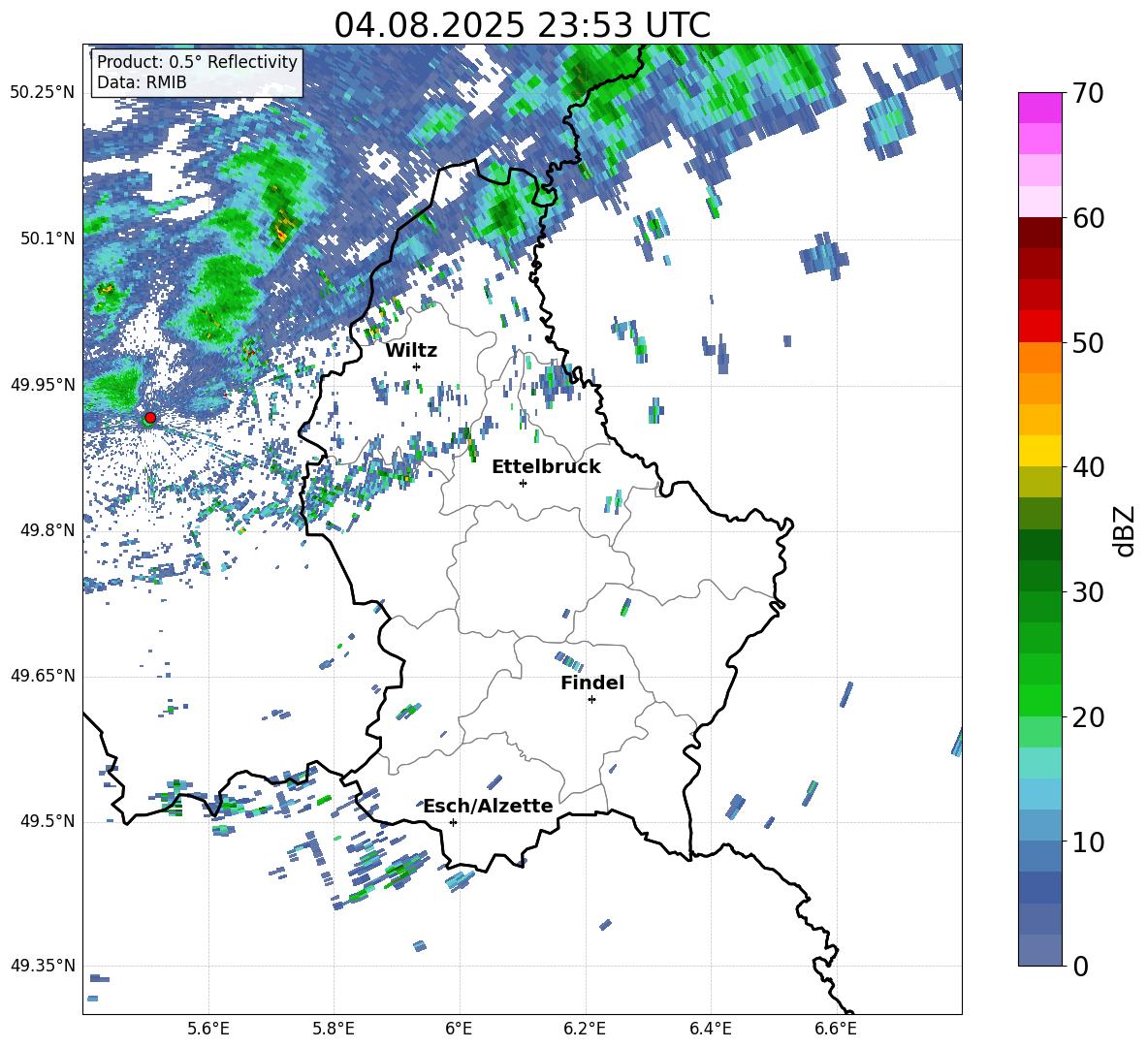This screenshot has height=1048, width=1148.
Task: Click the dark red colorbar segment below 60
Action: coord(1040,233)
